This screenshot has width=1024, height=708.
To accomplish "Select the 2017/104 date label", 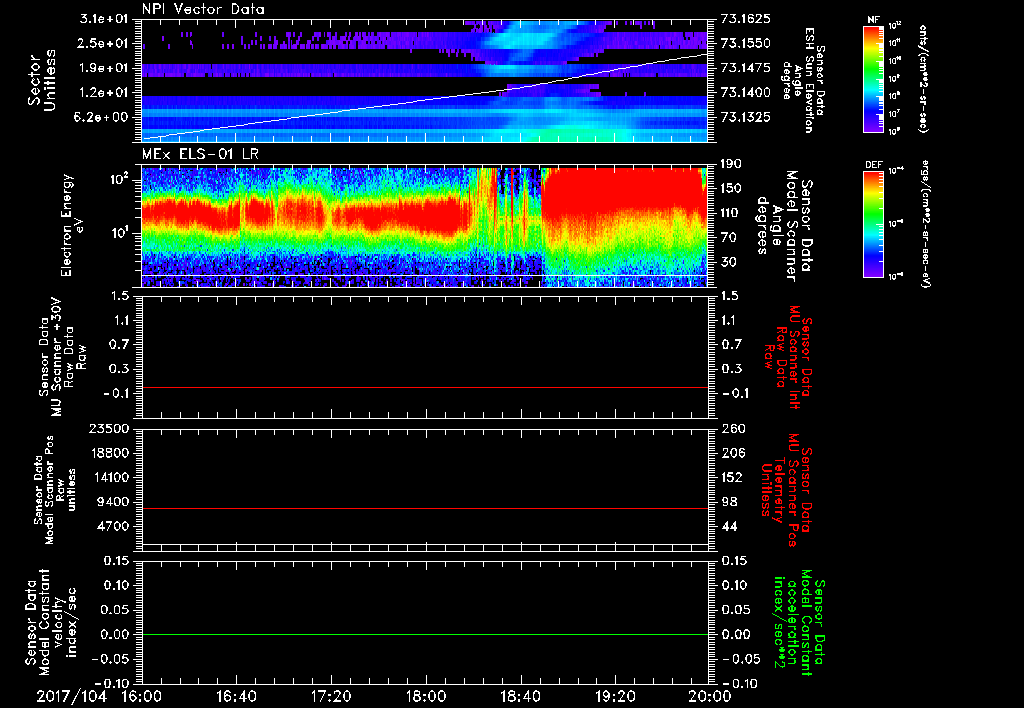I will tap(70, 695).
